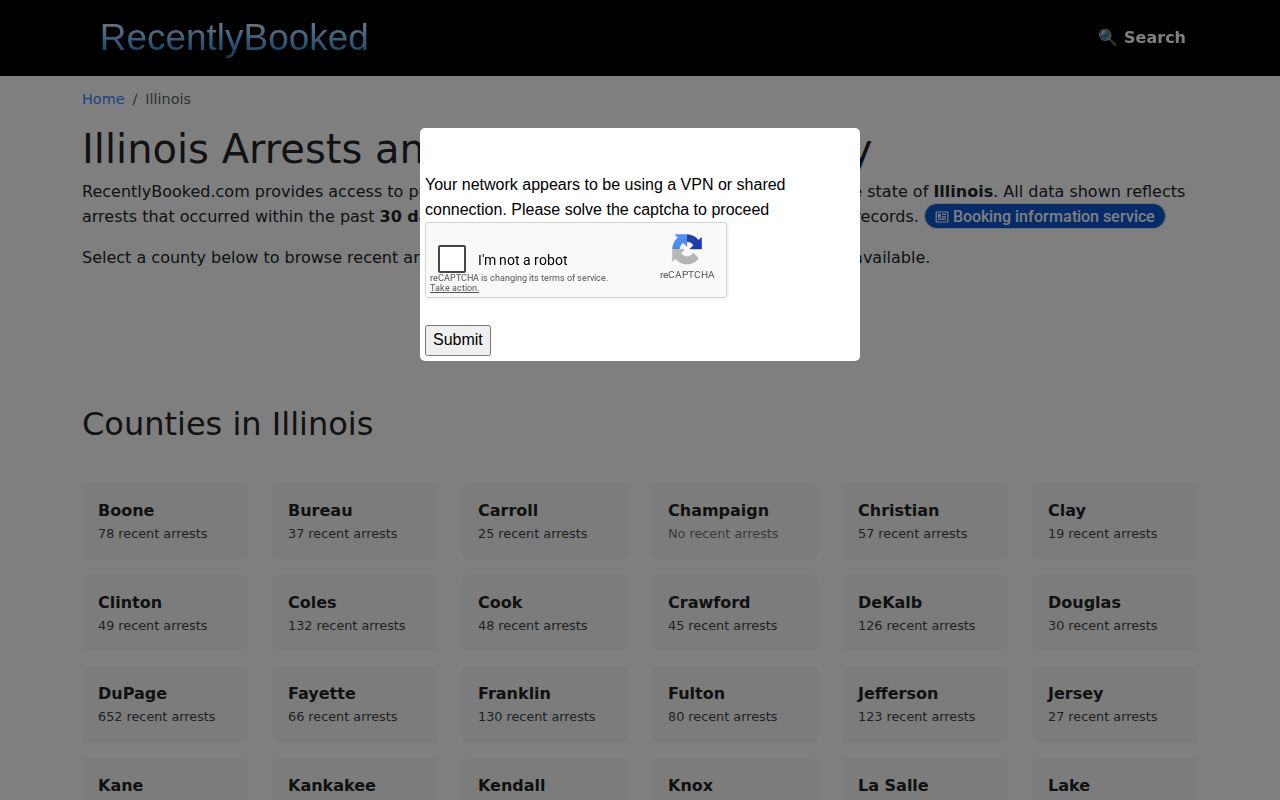Open the Boone county card
The width and height of the screenshot is (1280, 800).
tap(165, 521)
